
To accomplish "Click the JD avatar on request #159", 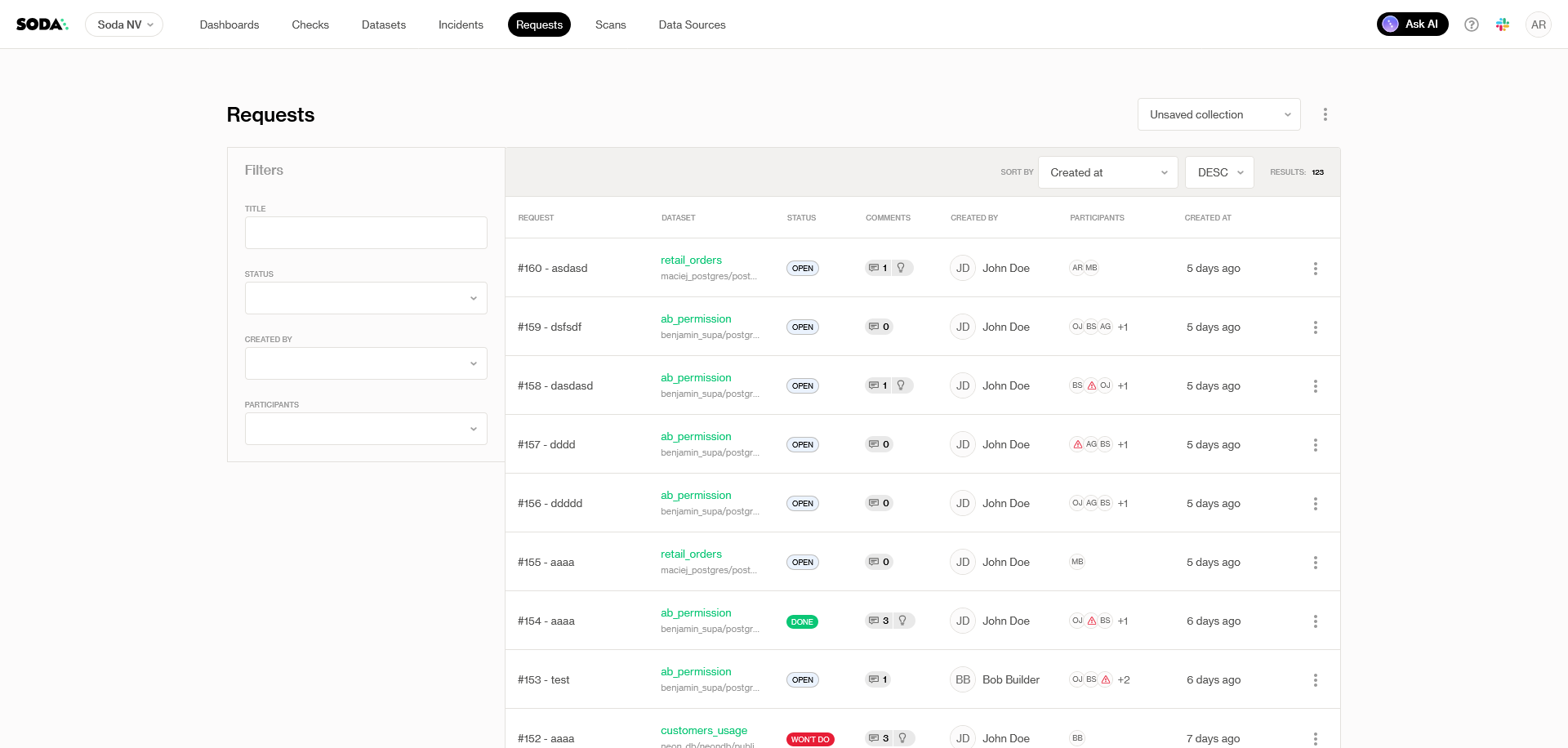I will tap(963, 327).
